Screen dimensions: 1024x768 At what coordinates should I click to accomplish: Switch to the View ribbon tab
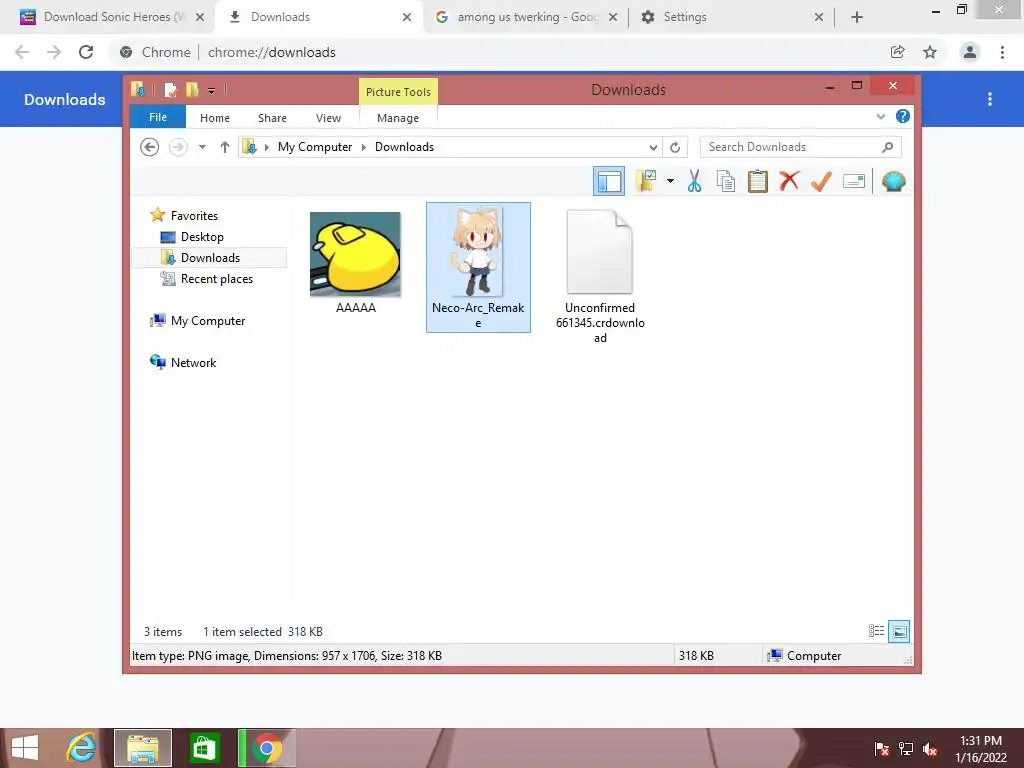coord(328,118)
